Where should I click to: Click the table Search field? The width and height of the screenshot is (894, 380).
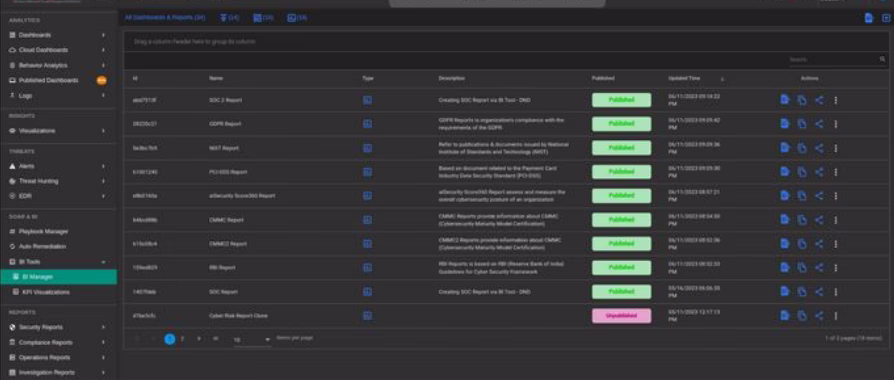coord(833,59)
